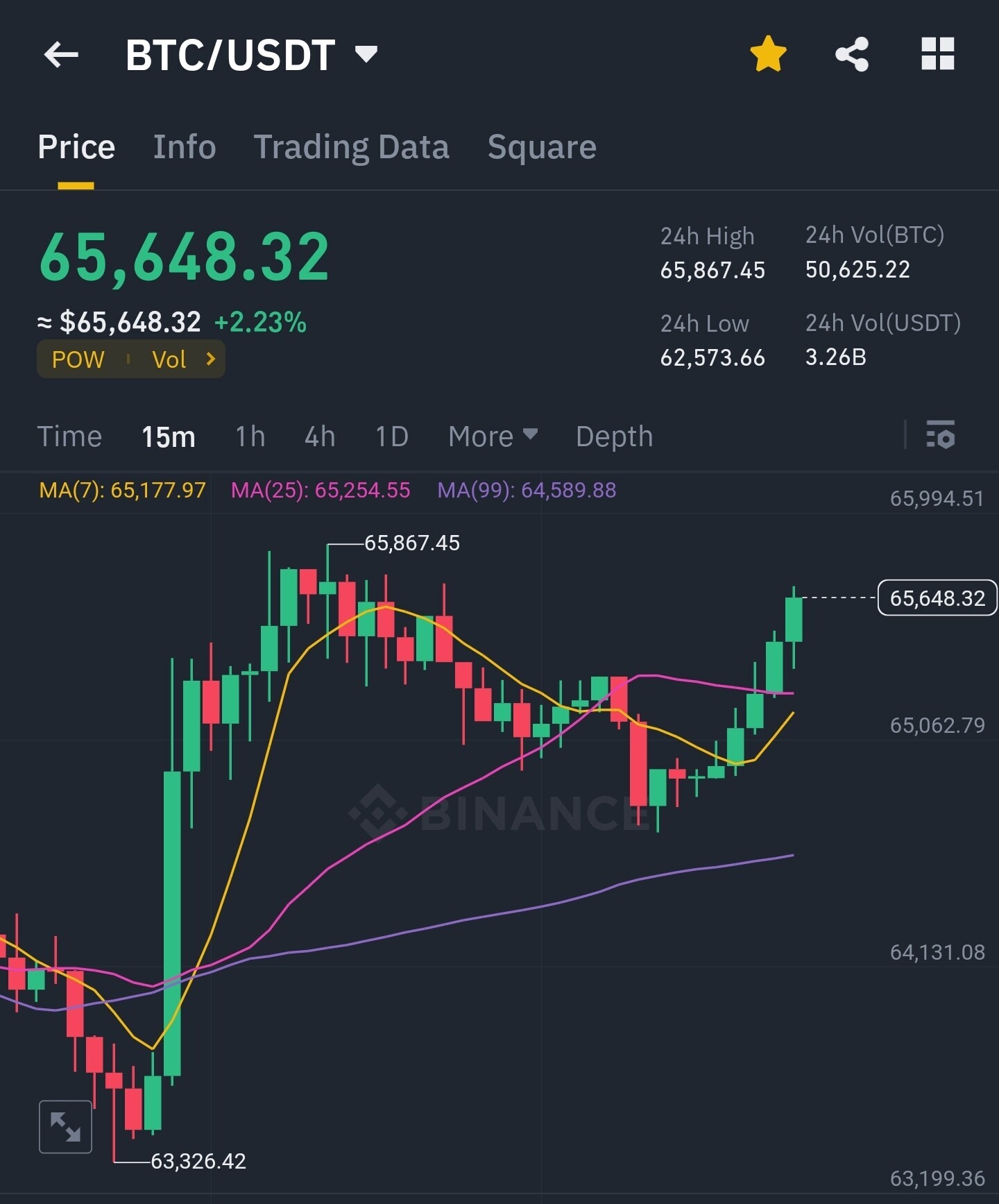Viewport: 999px width, 1204px height.
Task: Tap the POW tag
Action: (78, 359)
